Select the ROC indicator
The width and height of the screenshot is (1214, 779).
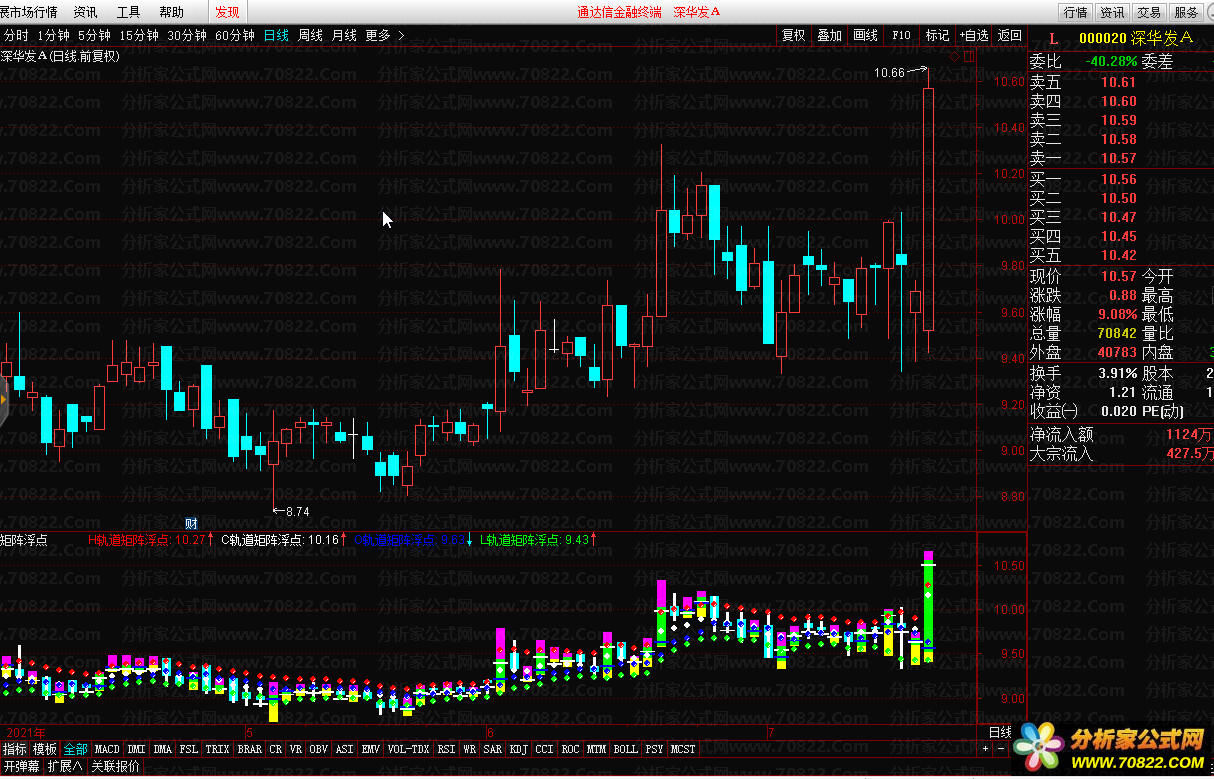point(571,749)
